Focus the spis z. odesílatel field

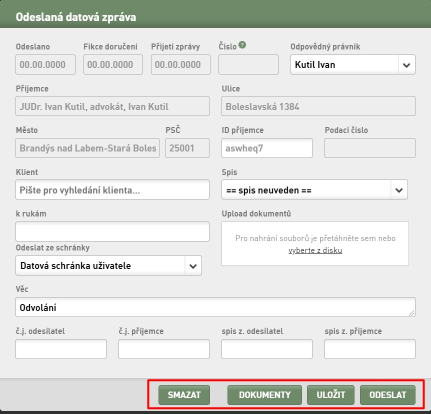pyautogui.click(x=267, y=349)
